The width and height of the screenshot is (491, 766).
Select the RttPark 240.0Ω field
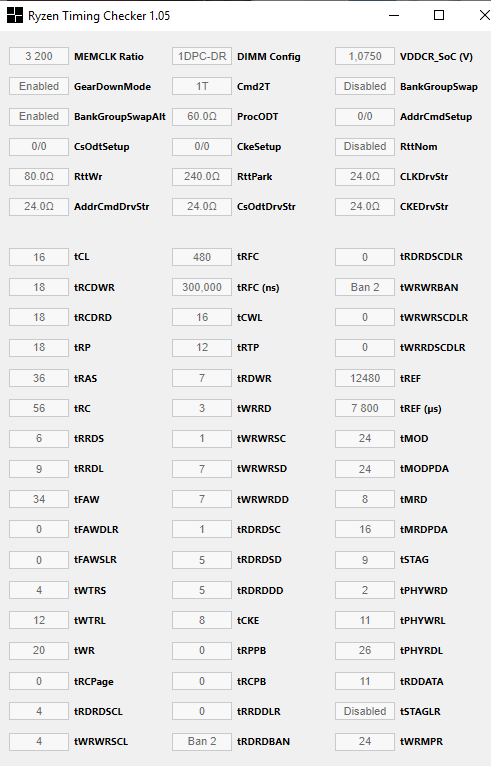(202, 176)
